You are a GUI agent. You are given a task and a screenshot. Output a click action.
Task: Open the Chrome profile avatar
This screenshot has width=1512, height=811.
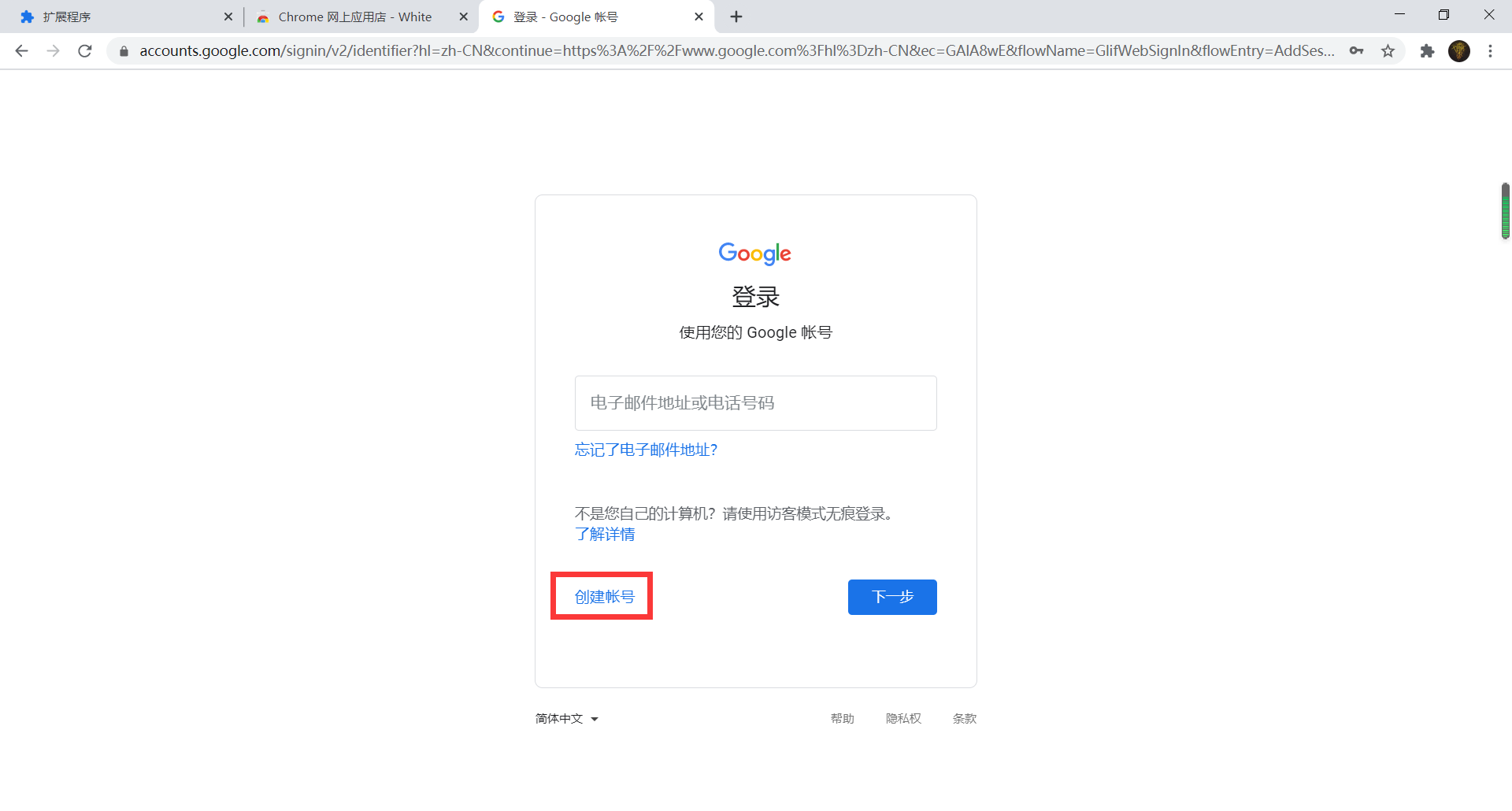(1459, 51)
